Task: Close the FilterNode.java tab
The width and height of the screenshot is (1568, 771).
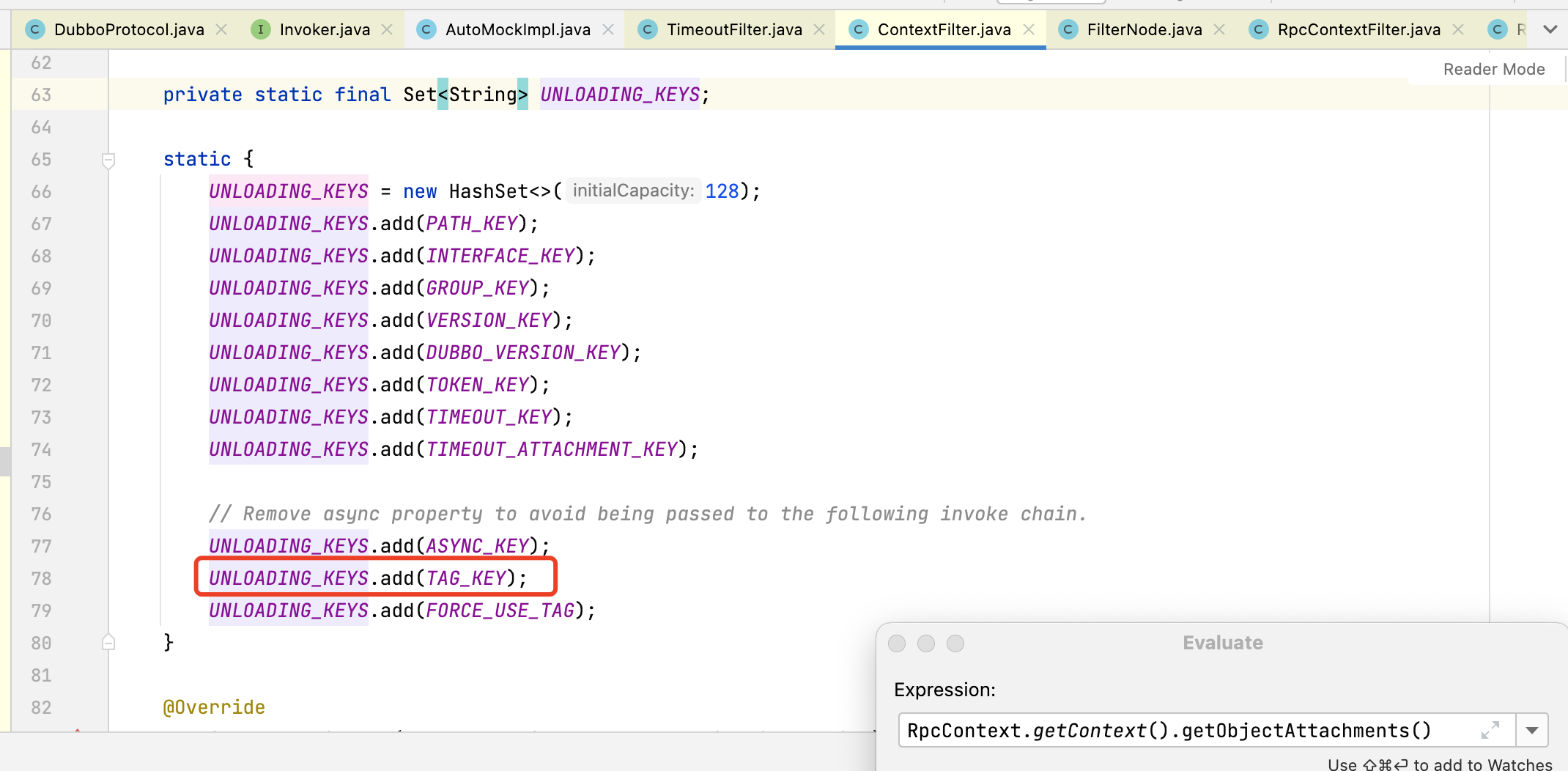Action: pos(1219,29)
